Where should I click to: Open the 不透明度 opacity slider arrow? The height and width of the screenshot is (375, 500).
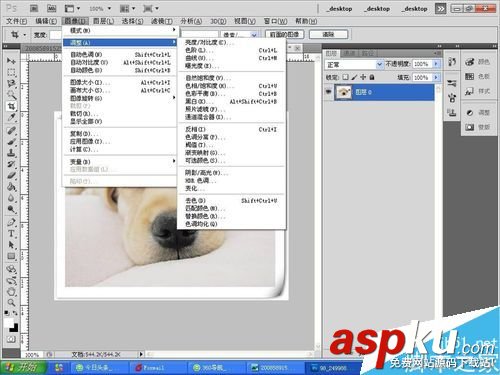click(436, 64)
